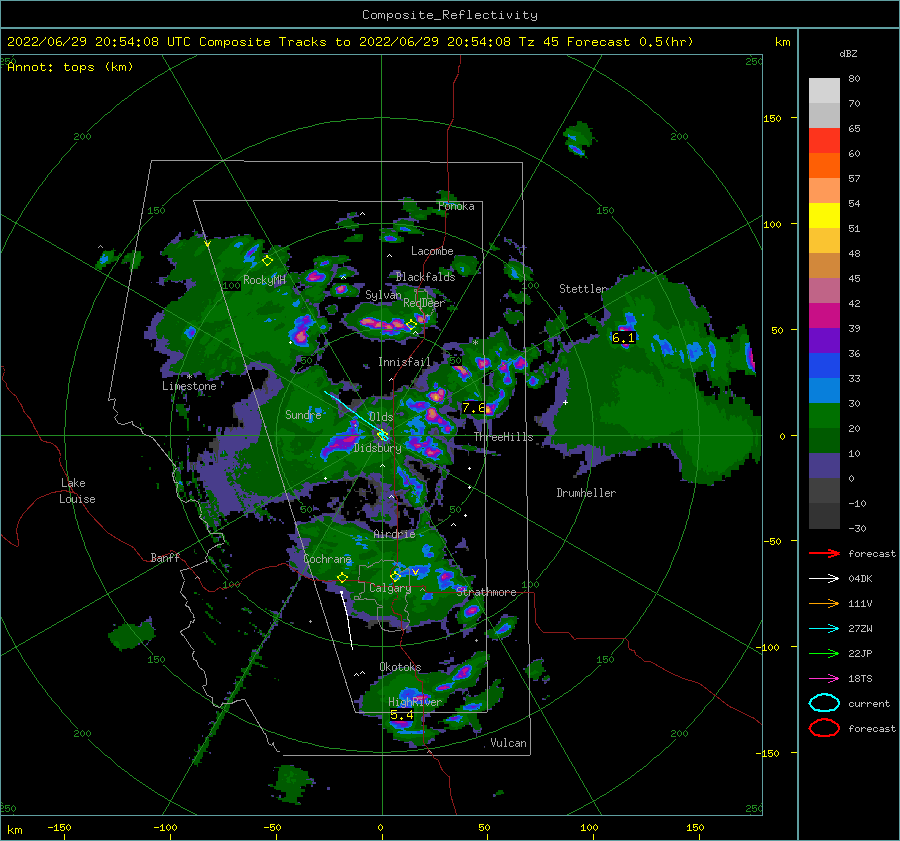
Task: Click the Ponoka label
Action: [456, 207]
